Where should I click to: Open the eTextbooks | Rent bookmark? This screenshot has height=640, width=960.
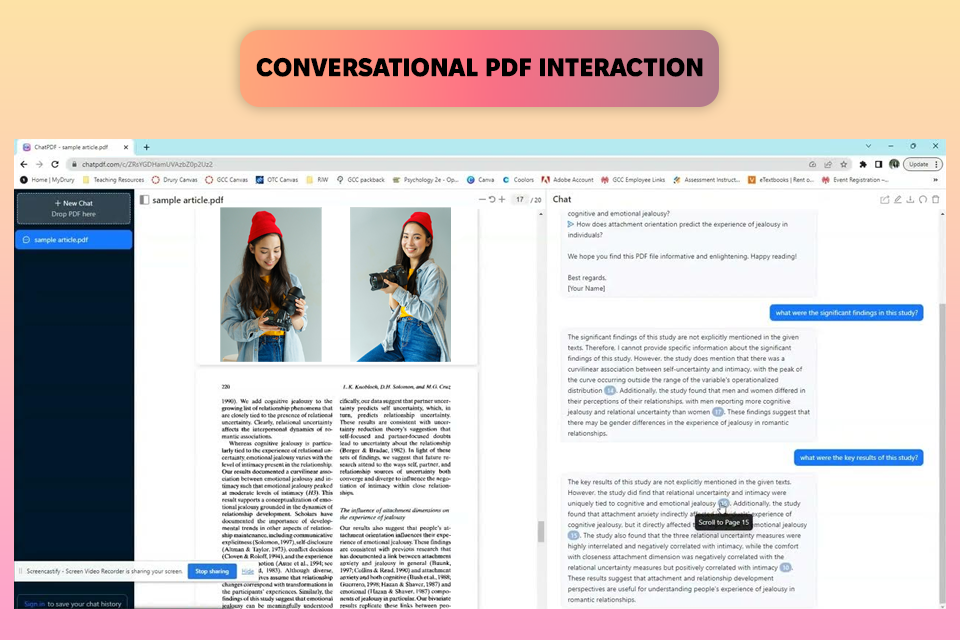[781, 180]
